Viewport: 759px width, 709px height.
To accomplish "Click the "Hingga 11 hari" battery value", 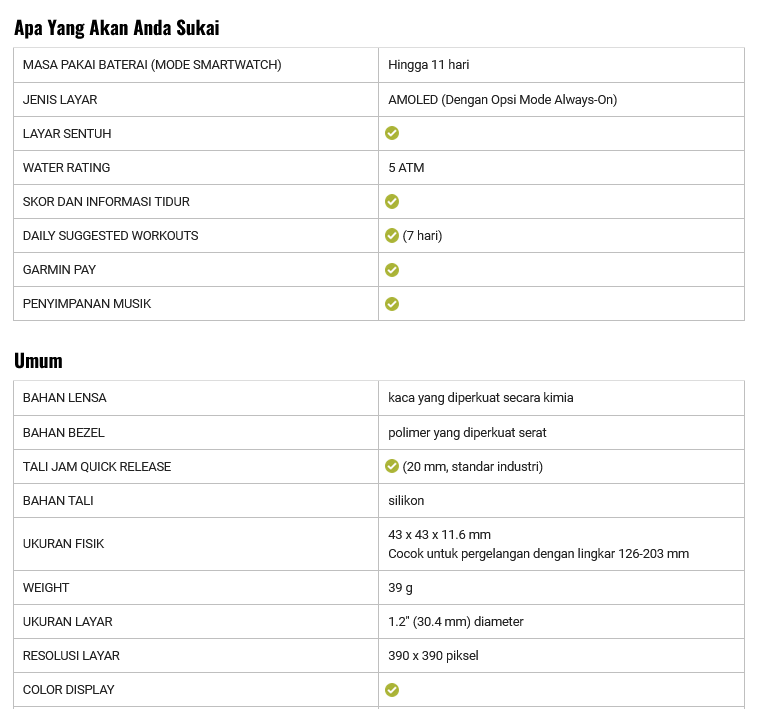I will (429, 65).
